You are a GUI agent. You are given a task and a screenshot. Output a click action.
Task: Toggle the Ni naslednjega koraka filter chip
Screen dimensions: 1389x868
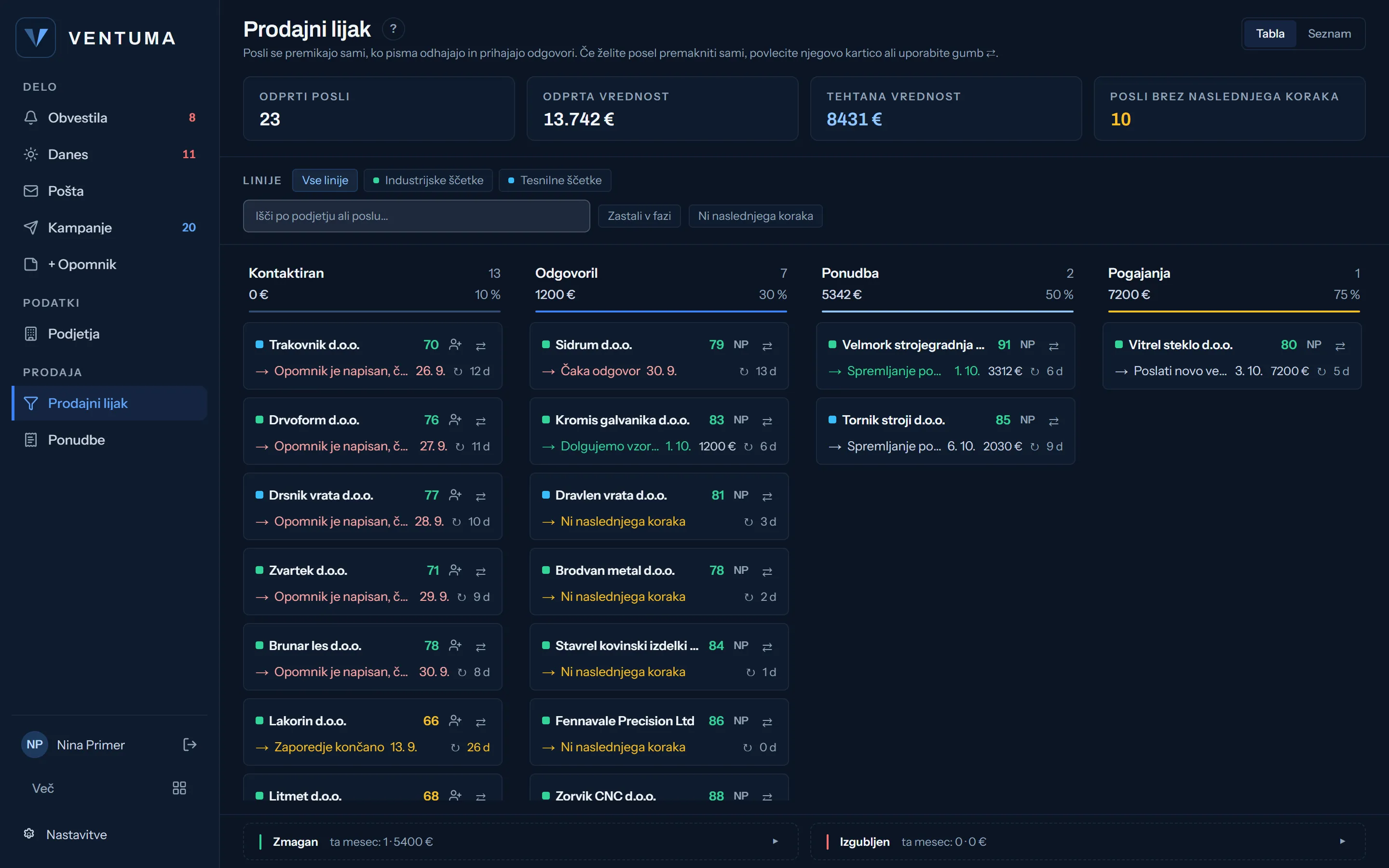pos(755,216)
